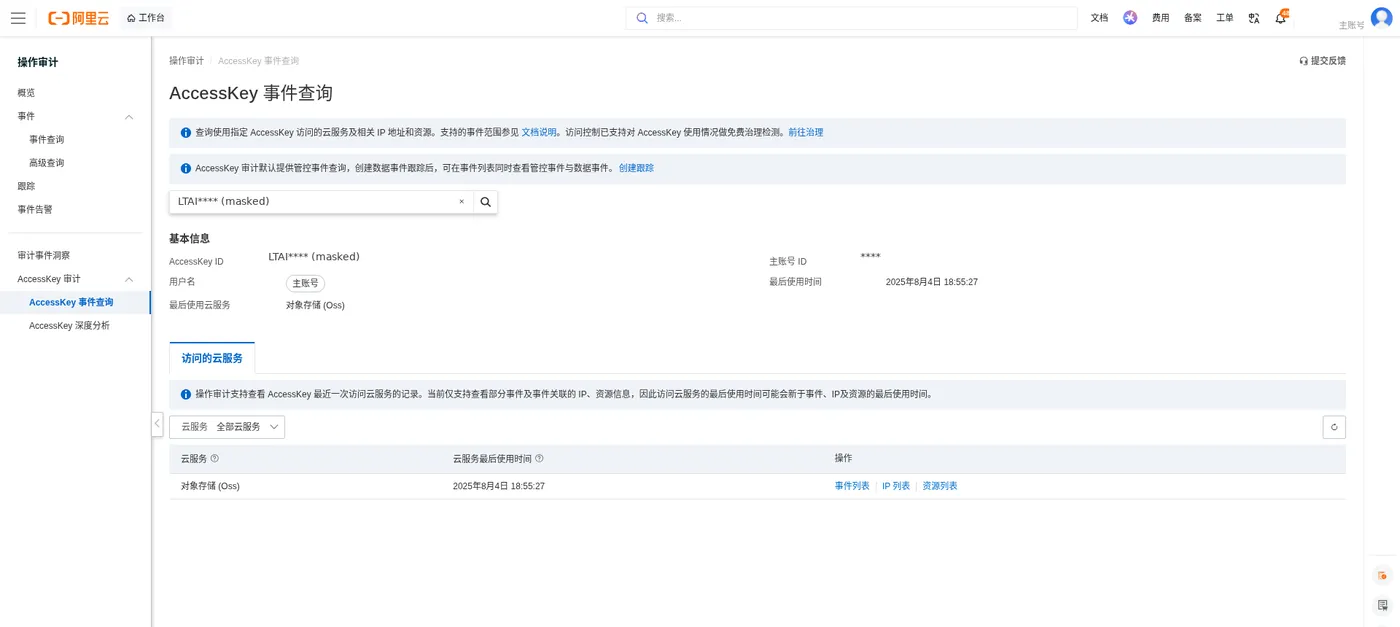Screen dimensions: 1400x627
Task: Open the account avatar menu
Action: click(1381, 18)
